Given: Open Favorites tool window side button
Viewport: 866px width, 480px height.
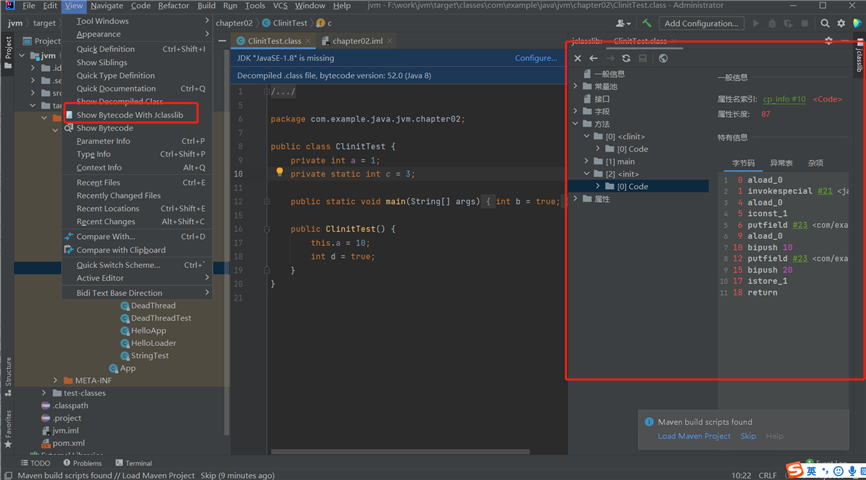Looking at the screenshot, I should tap(8, 429).
